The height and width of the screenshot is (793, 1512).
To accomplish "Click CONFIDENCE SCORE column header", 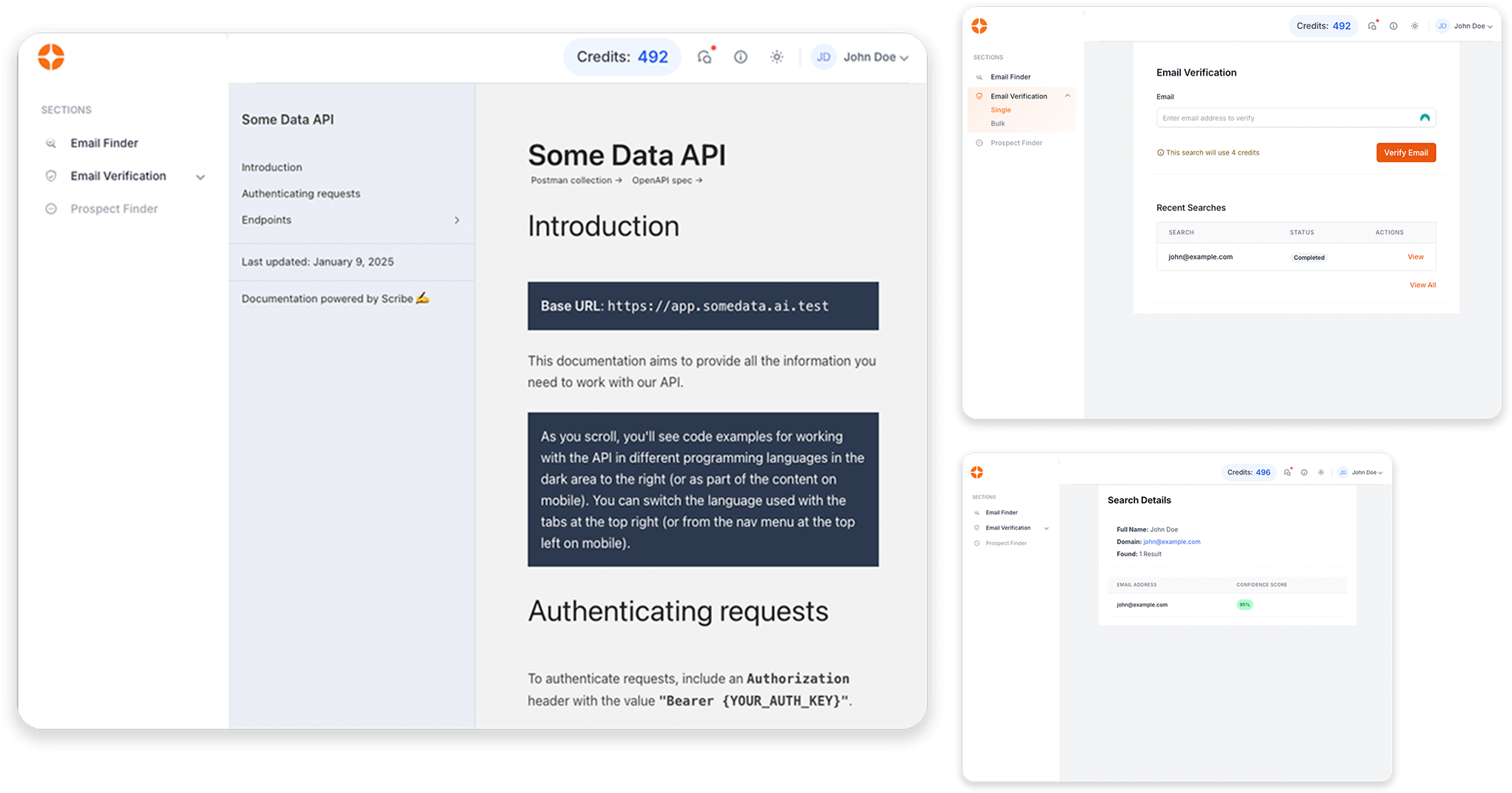I will pos(1262,585).
